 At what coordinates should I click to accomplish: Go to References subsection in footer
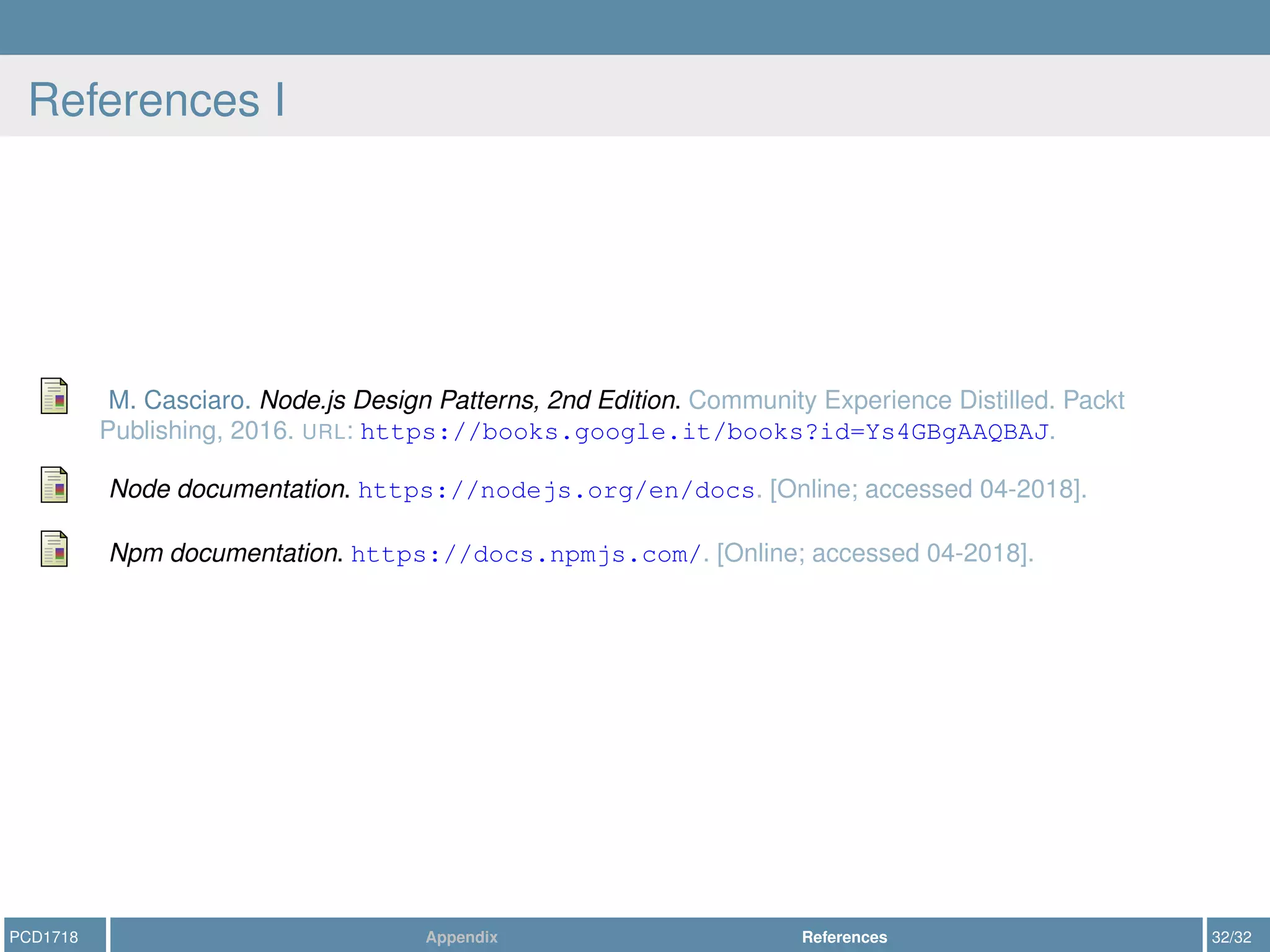click(x=844, y=937)
